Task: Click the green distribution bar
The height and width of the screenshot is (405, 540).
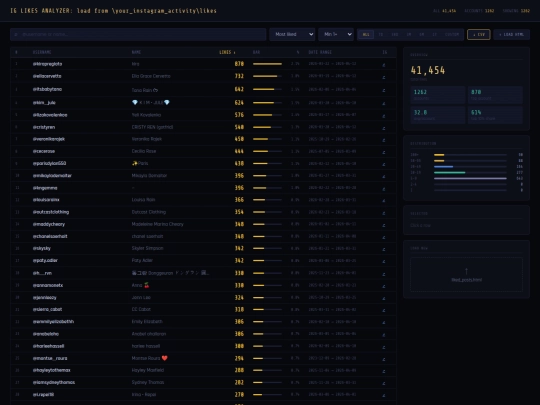Action: pyautogui.click(x=449, y=173)
